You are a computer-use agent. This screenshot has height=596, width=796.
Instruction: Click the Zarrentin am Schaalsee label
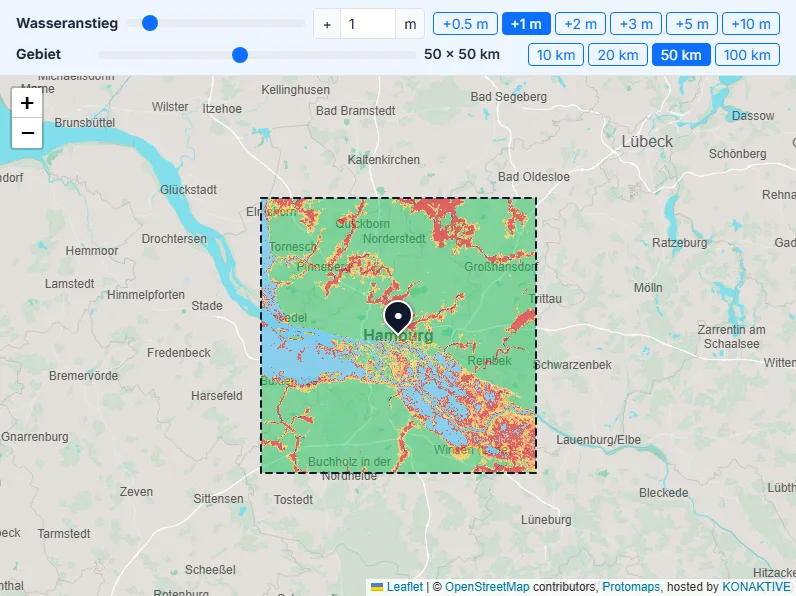(x=732, y=337)
